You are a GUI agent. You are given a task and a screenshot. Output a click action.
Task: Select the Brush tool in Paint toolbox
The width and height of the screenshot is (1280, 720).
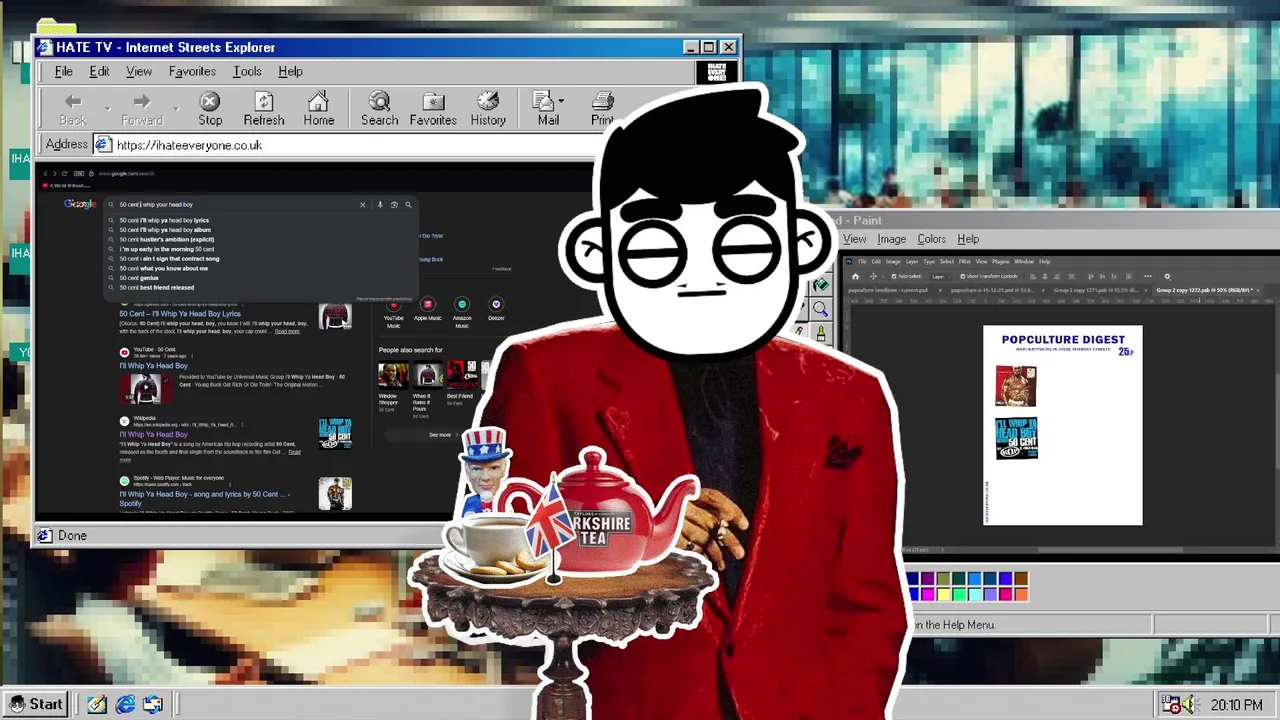point(821,332)
